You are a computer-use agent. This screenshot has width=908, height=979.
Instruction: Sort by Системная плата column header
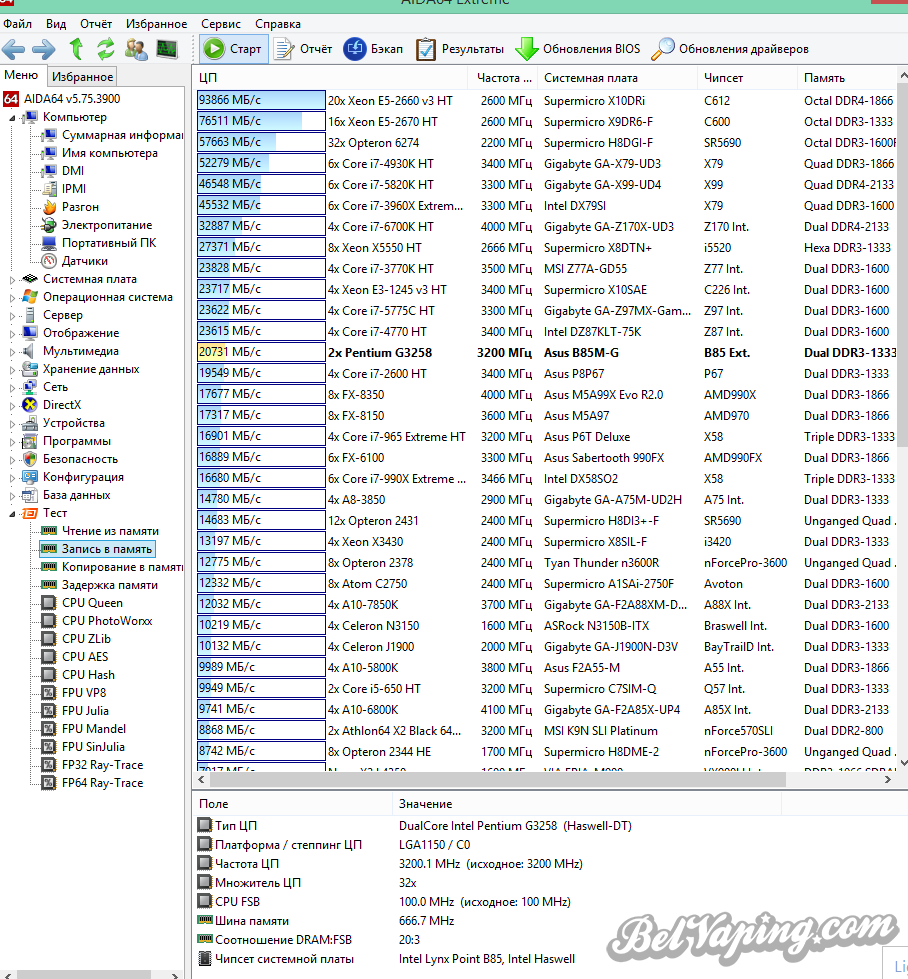(617, 78)
